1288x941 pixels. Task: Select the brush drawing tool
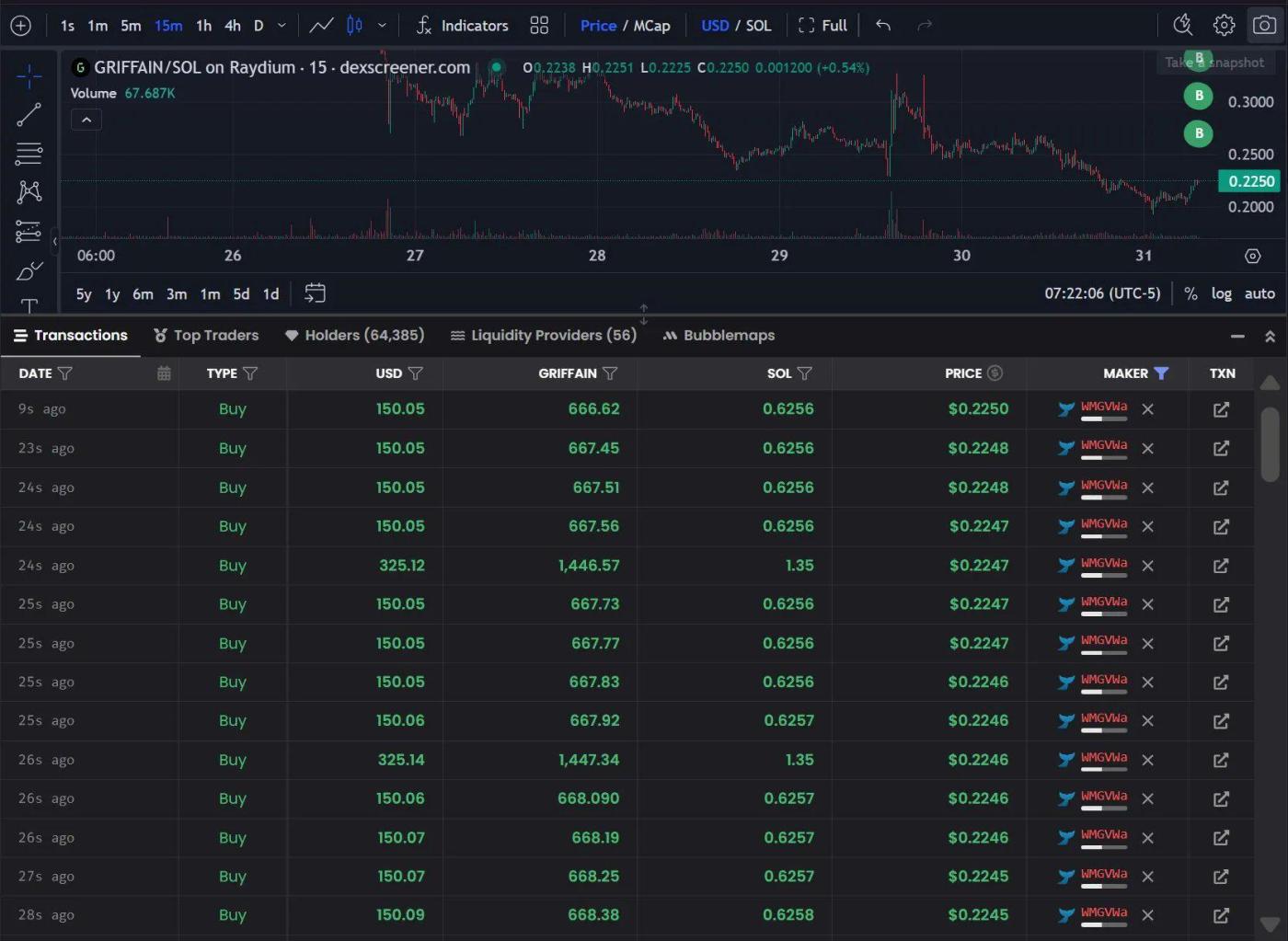[29, 270]
